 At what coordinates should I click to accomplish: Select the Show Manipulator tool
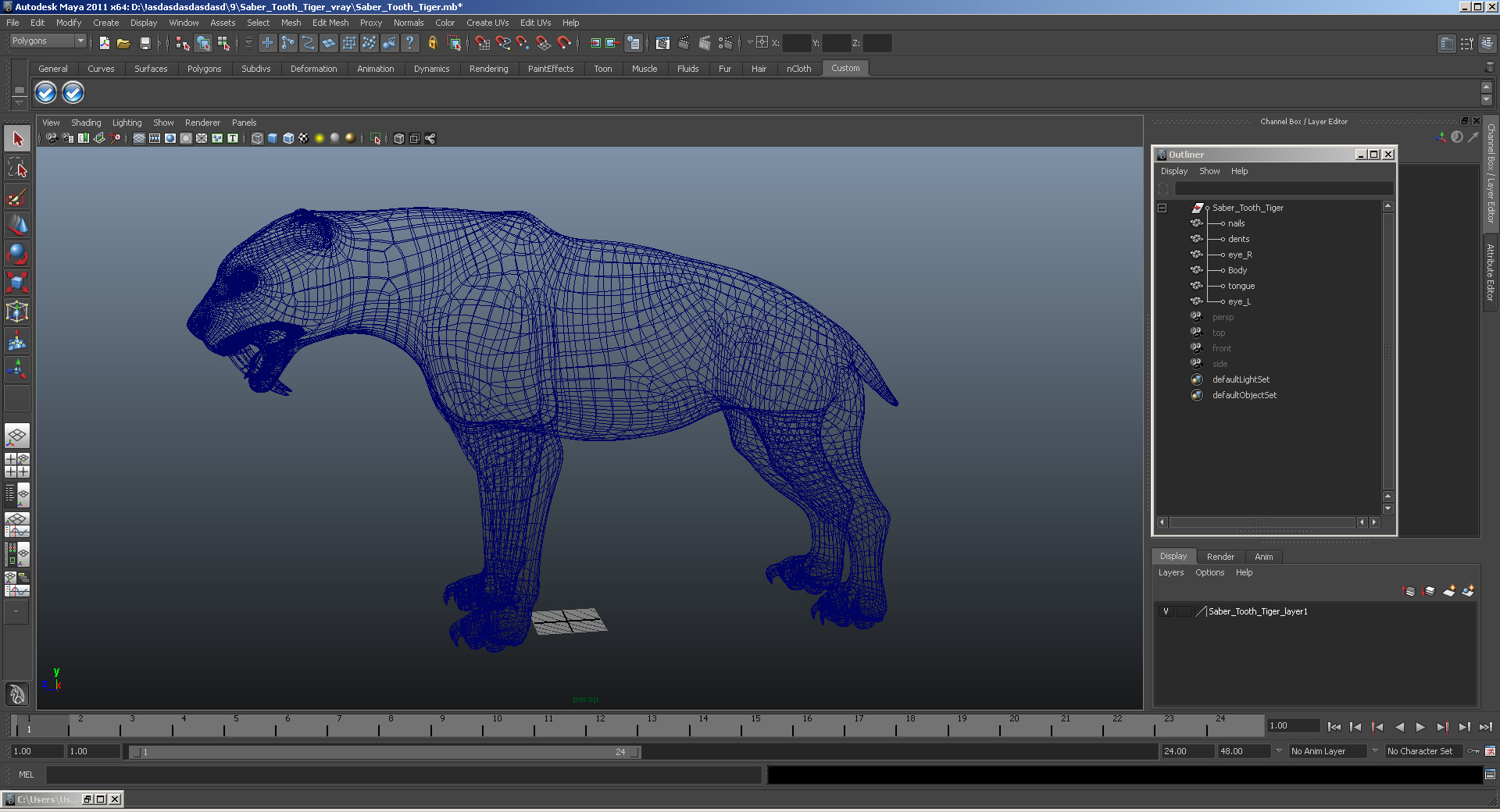tap(17, 369)
